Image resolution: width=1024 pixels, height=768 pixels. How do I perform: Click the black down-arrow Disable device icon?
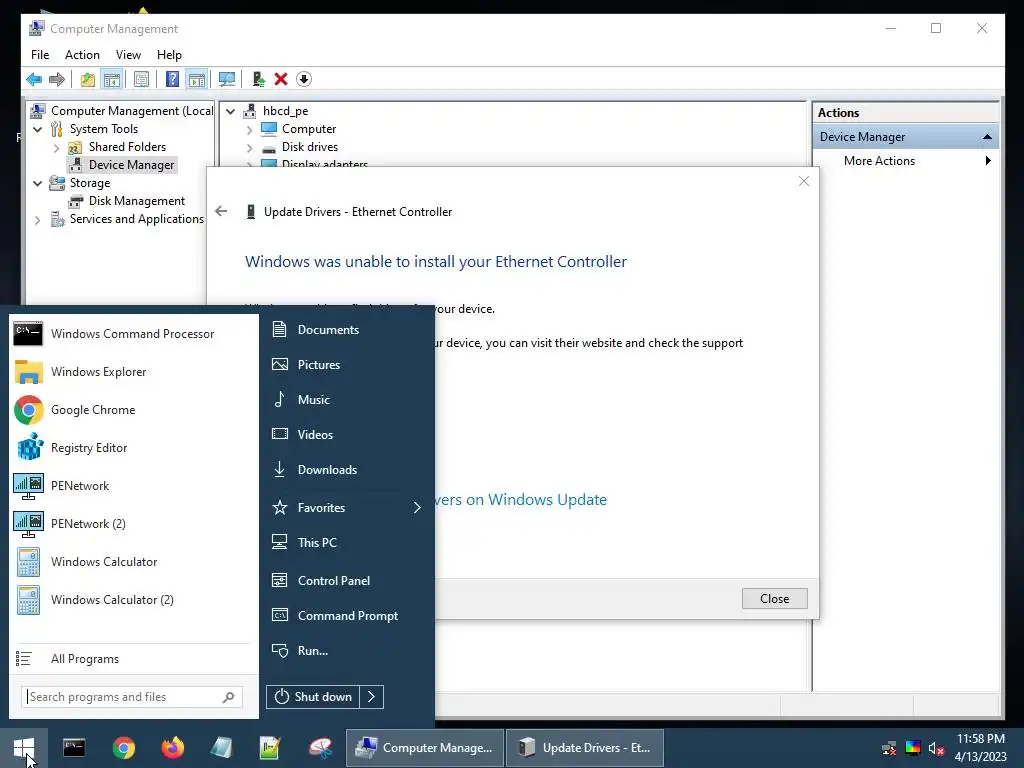pos(304,80)
